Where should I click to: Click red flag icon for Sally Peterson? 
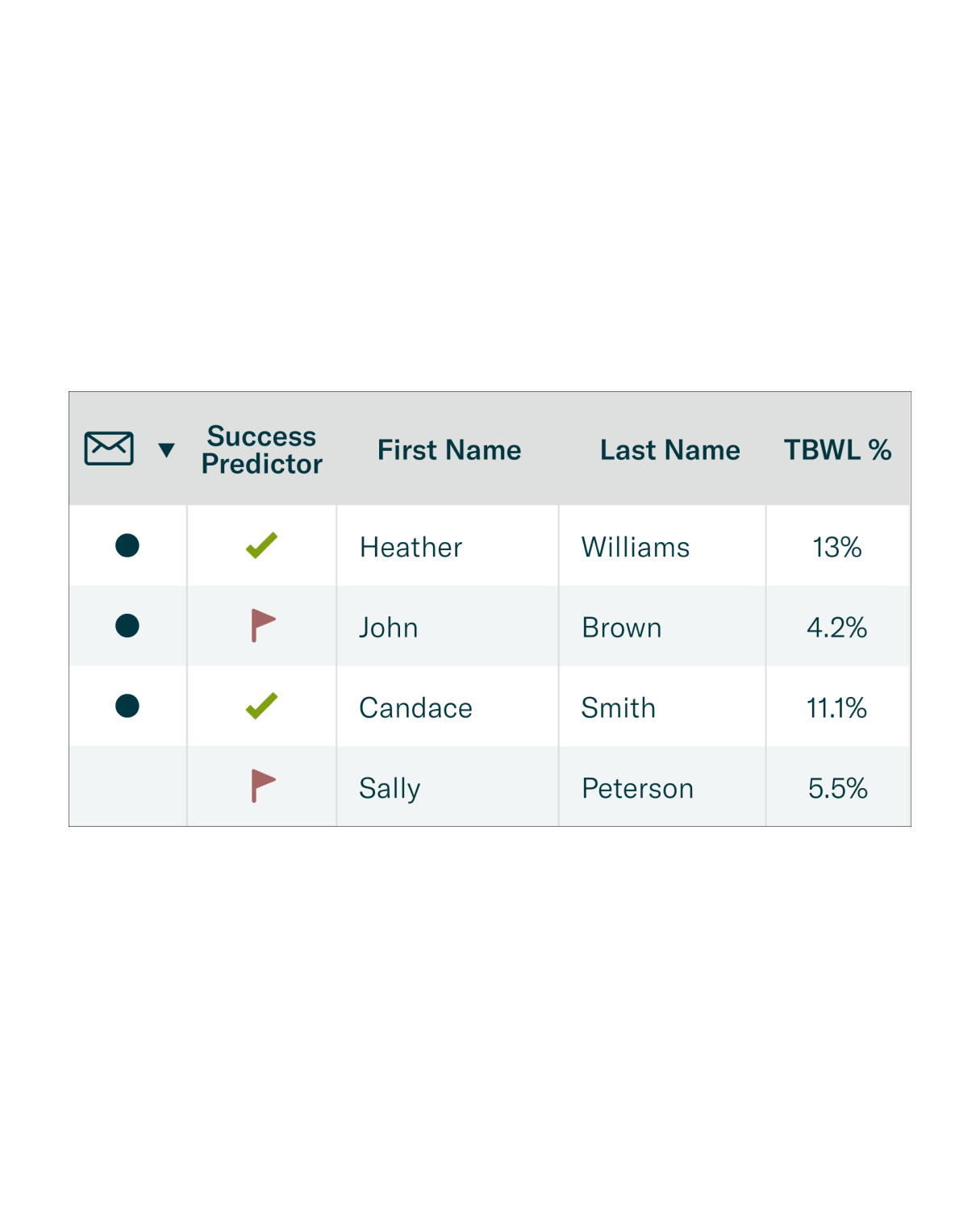(263, 786)
